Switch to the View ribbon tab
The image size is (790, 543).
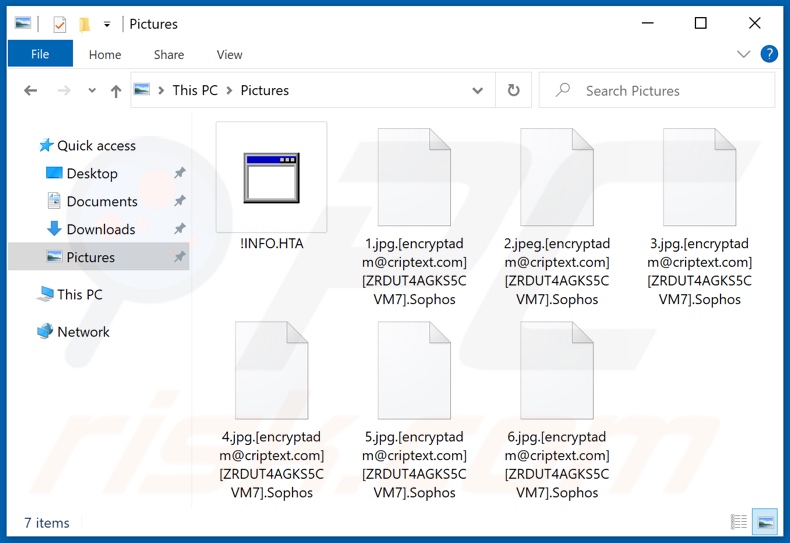coord(229,55)
